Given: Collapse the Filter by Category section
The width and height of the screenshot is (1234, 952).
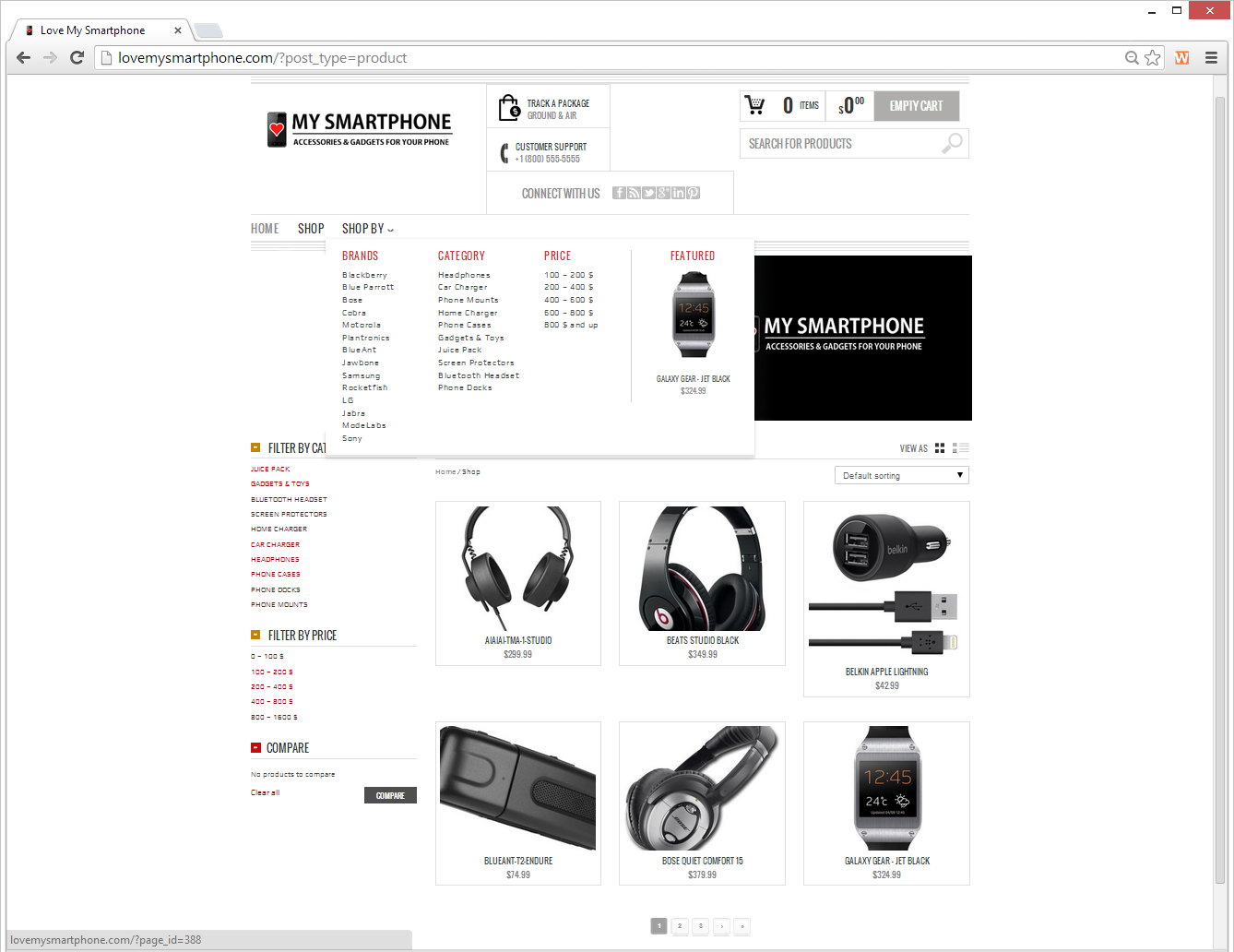Looking at the screenshot, I should (255, 447).
